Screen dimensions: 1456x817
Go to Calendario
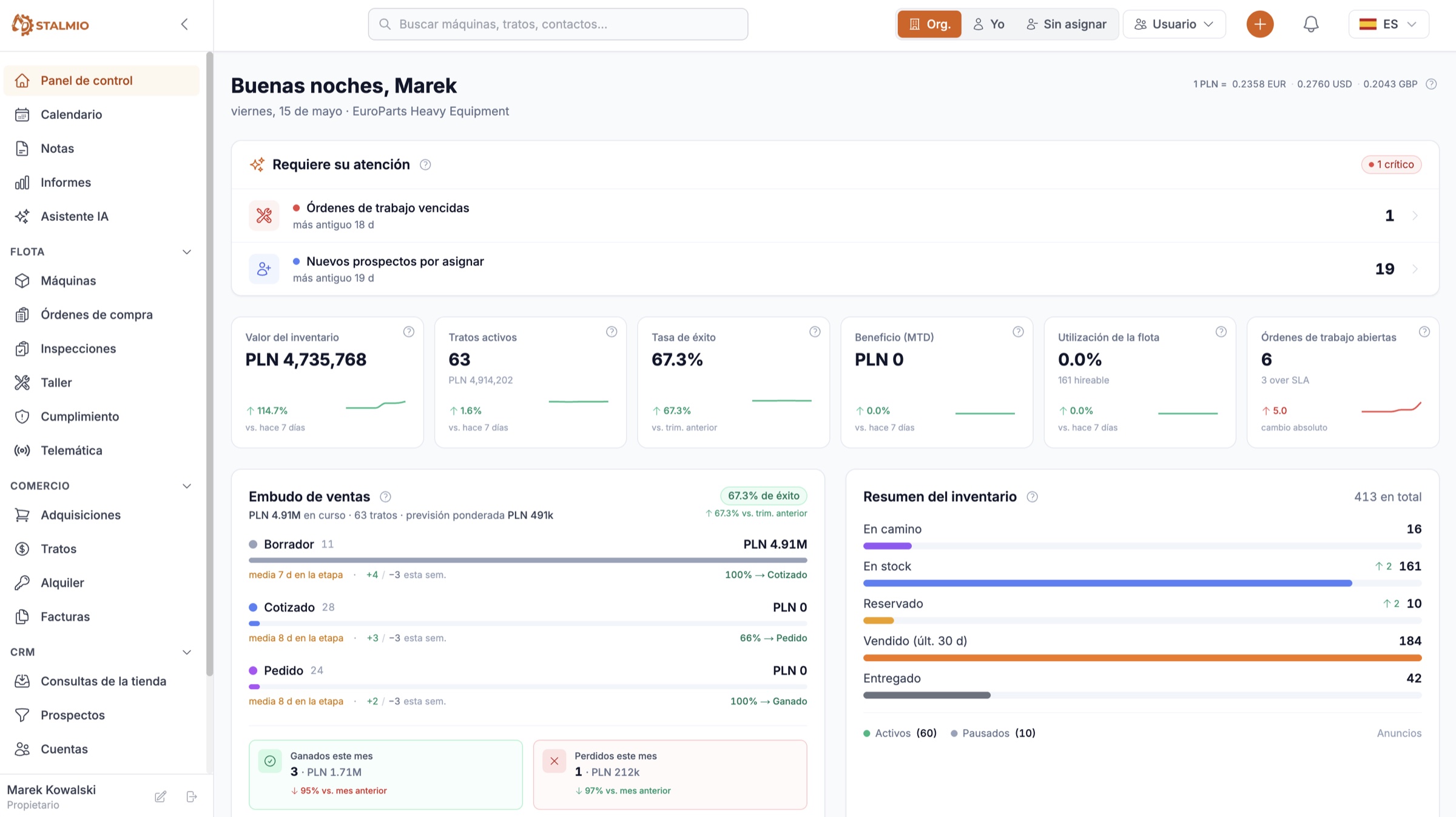[101, 115]
